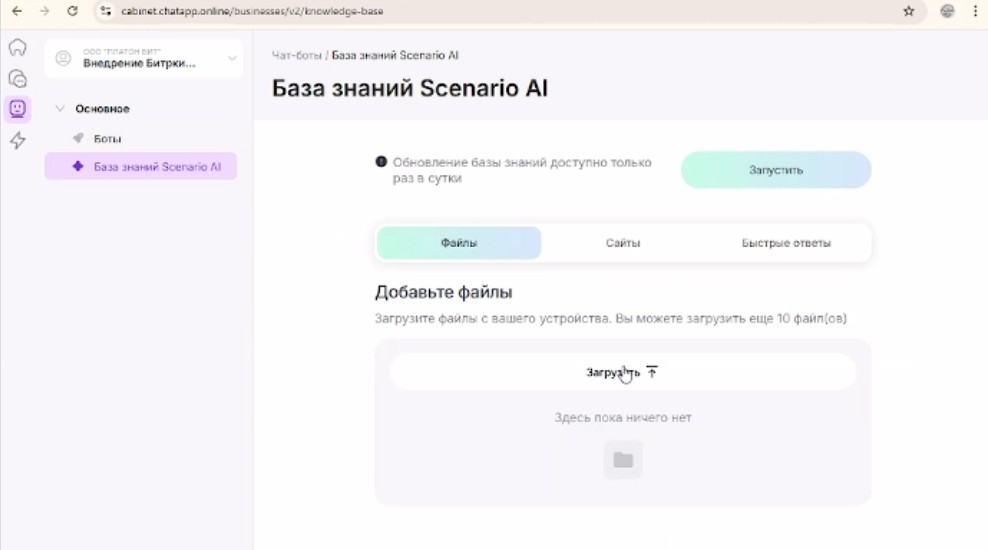Collapse the Основное section chevron

click(60, 108)
